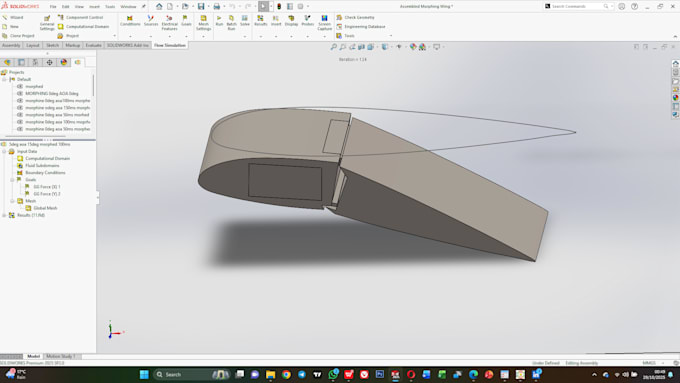
Task: Open Windows Start button on taskbar
Action: [x=144, y=374]
